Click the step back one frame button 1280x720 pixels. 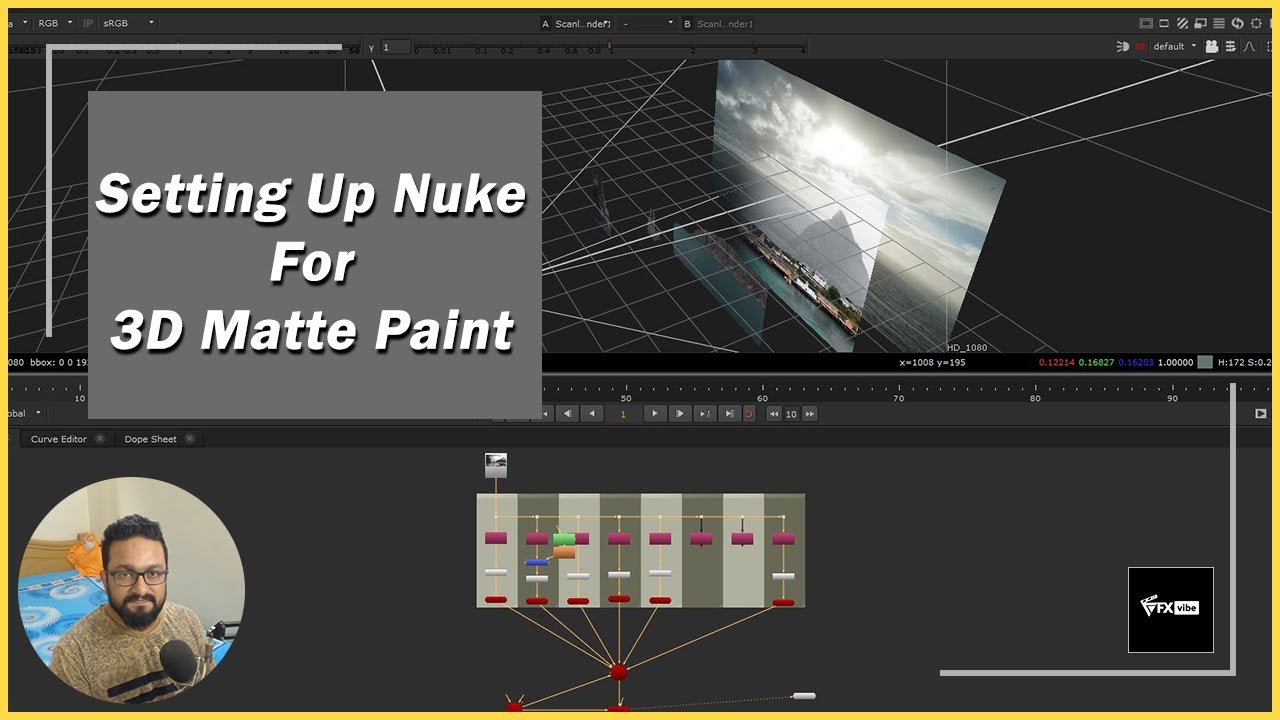(568, 413)
